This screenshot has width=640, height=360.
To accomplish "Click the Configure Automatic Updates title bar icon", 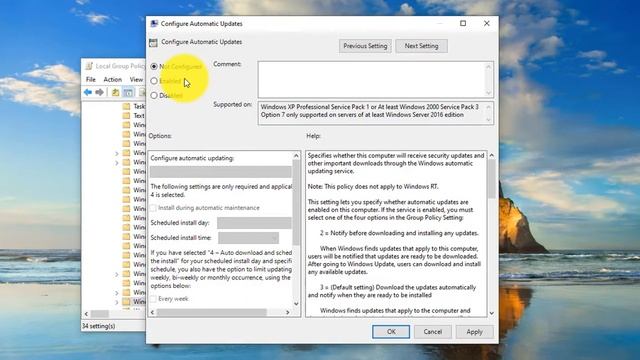I will coord(154,24).
